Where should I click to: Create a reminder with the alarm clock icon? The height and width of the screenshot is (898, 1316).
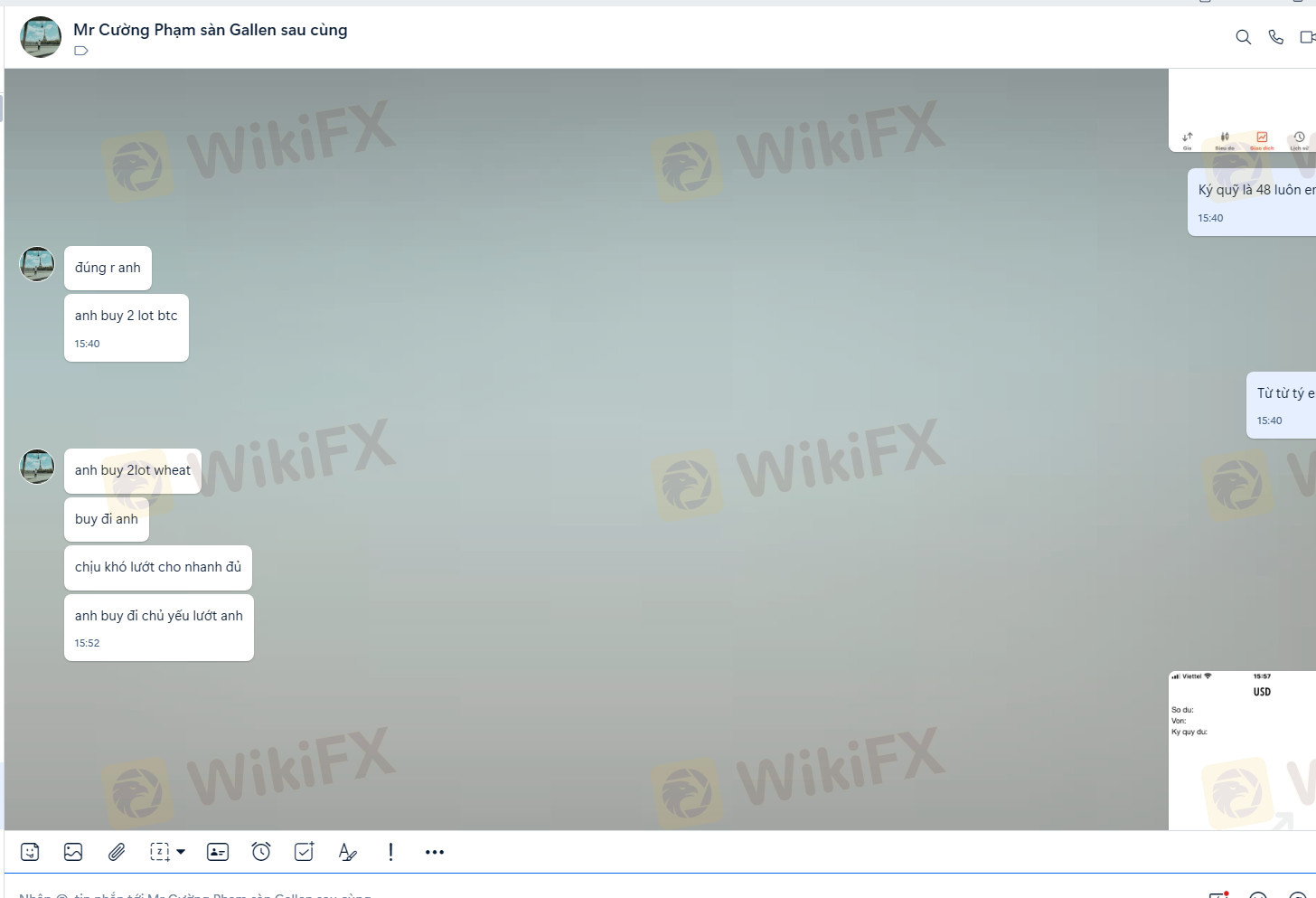coord(261,852)
